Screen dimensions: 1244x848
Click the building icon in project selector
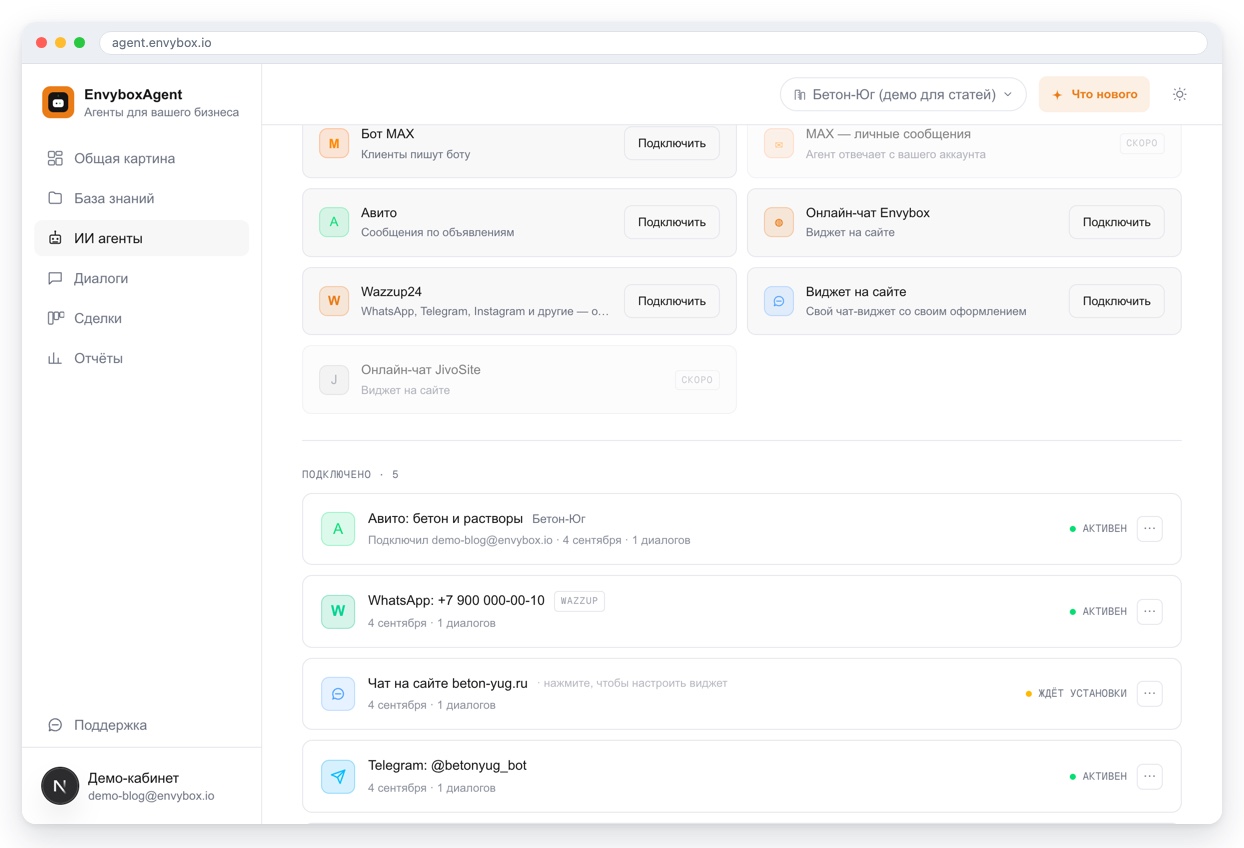click(x=800, y=95)
